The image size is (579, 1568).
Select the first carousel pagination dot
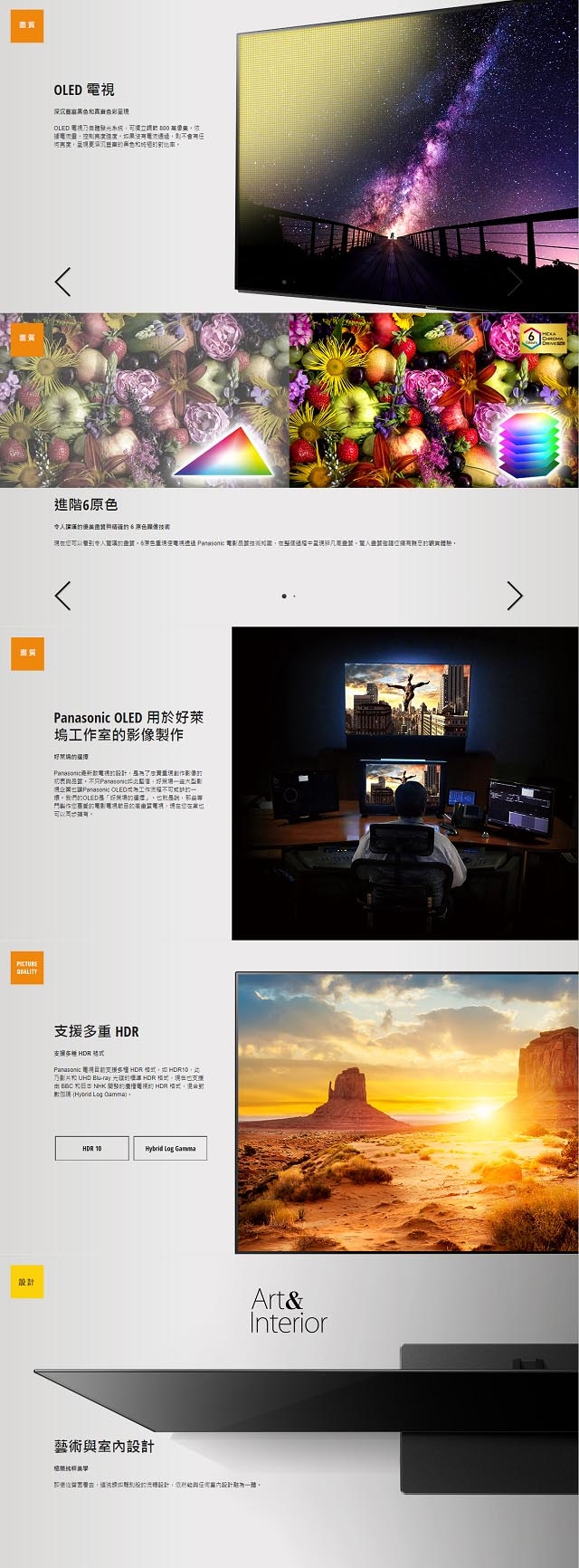(x=284, y=596)
